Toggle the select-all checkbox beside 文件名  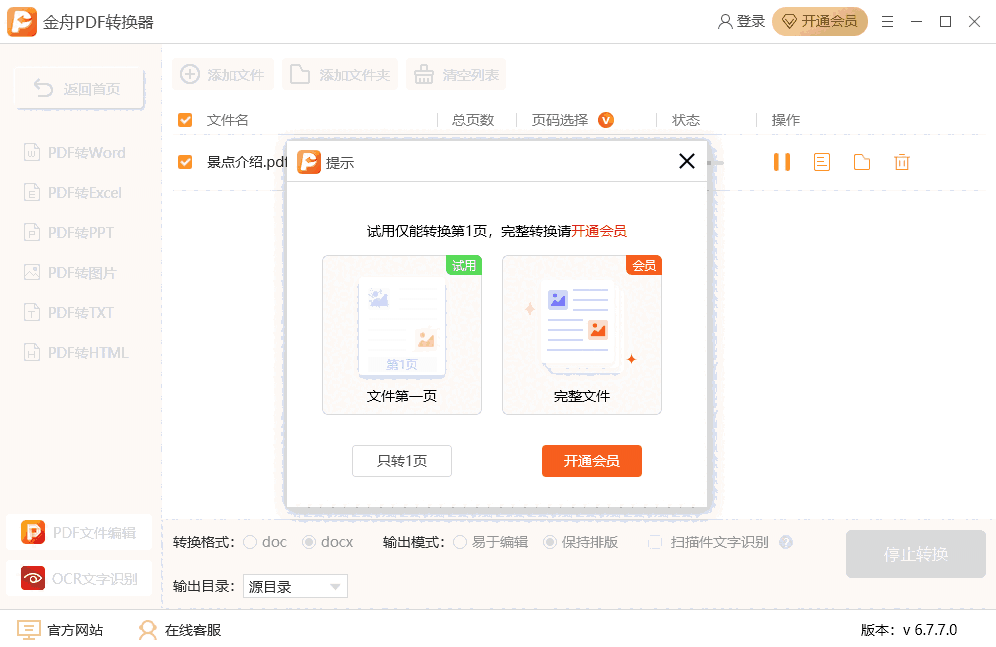click(185, 120)
